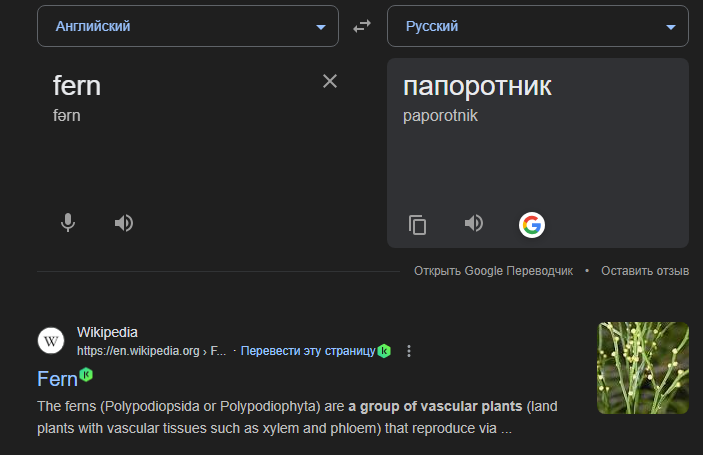Listen to the Russian translation
703x455 pixels.
click(x=474, y=223)
